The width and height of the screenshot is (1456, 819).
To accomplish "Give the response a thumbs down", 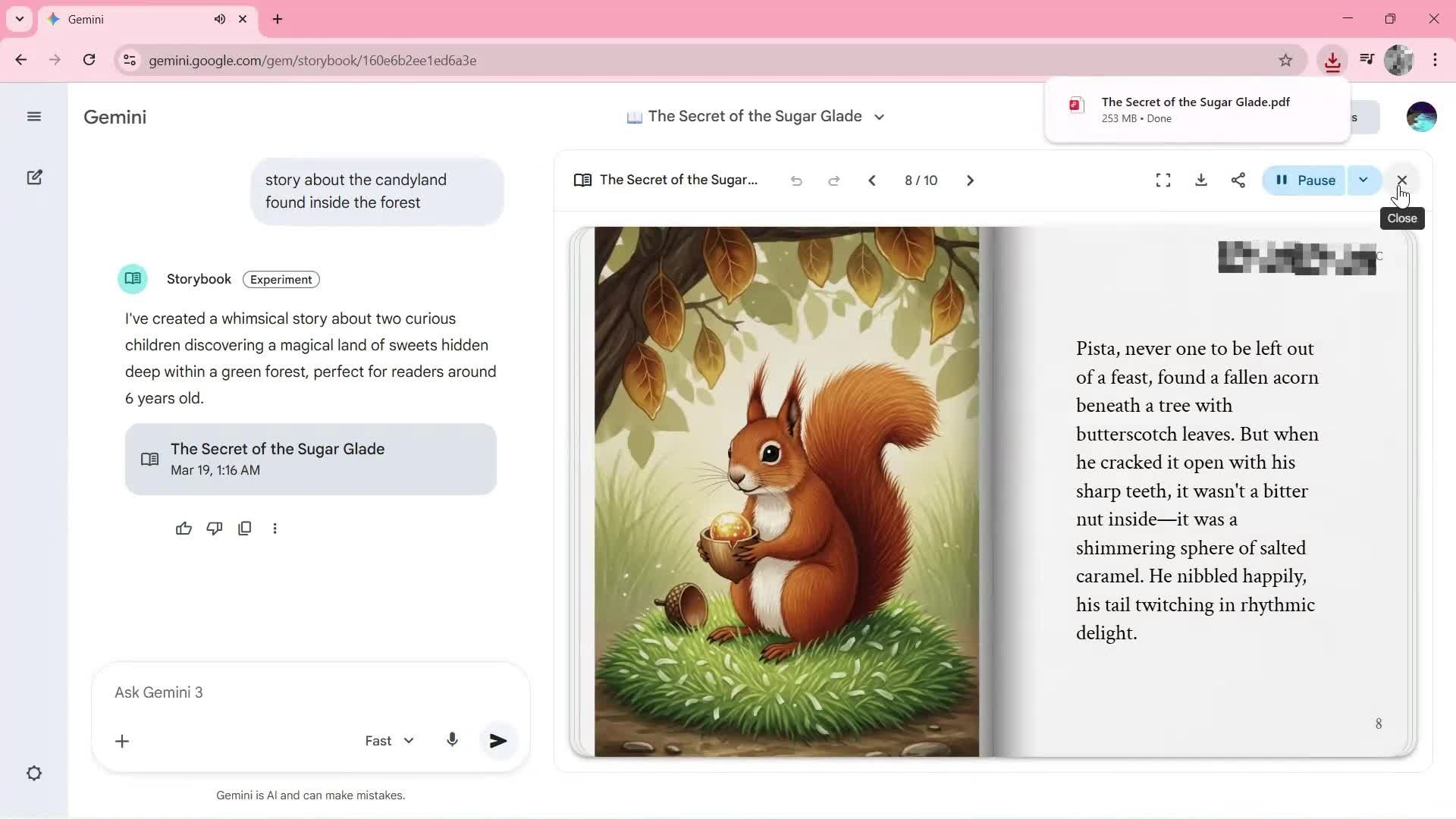I will click(x=214, y=529).
